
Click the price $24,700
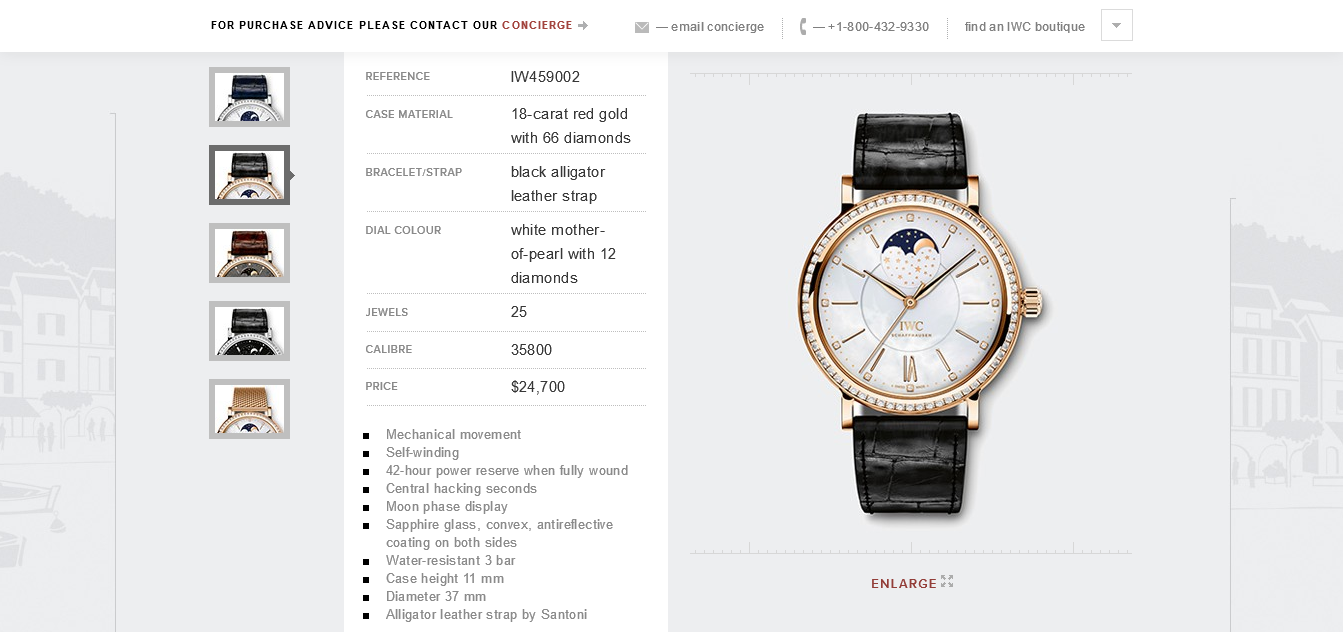click(538, 387)
